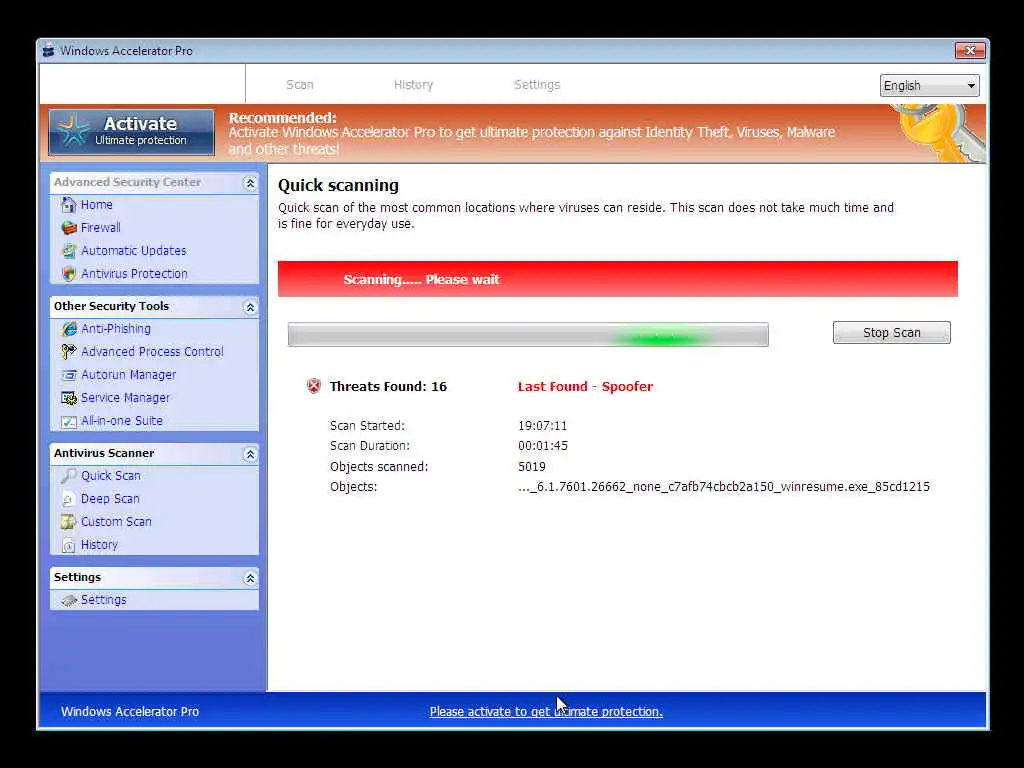This screenshot has height=768, width=1024.
Task: Collapse the Settings sidebar panel
Action: pos(250,578)
